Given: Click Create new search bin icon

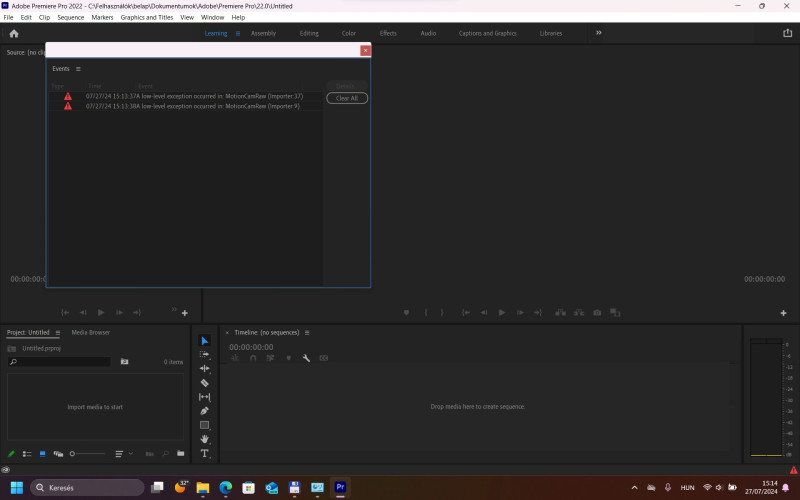Looking at the screenshot, I should tap(124, 362).
